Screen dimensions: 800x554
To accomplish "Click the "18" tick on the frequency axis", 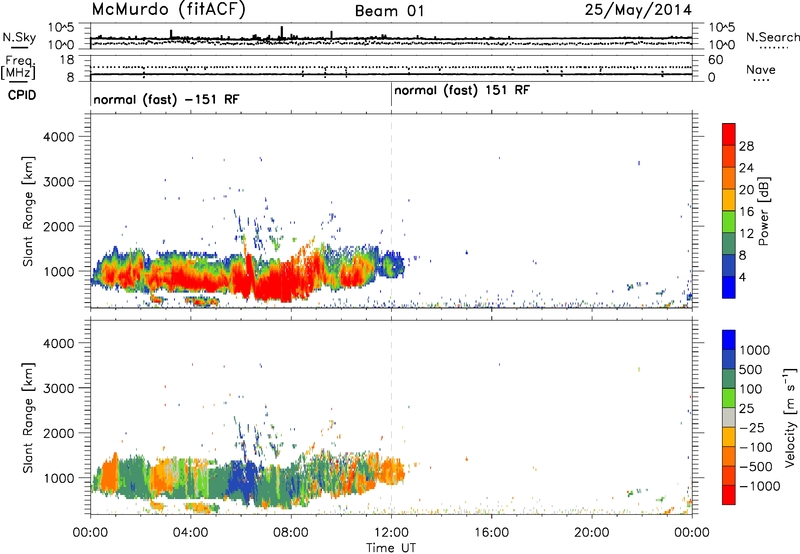I will coord(67,60).
